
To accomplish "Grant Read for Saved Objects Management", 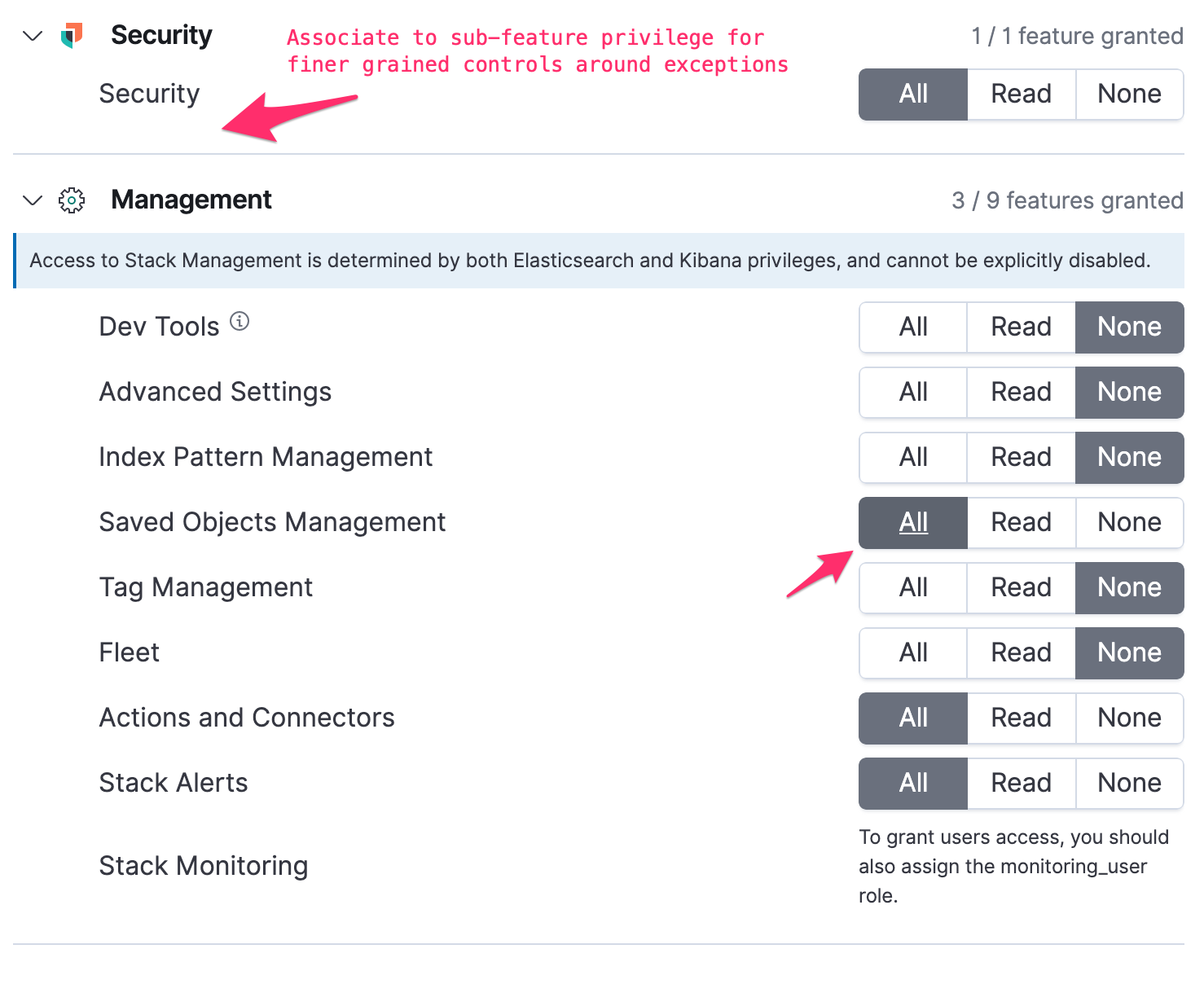I will [1021, 522].
